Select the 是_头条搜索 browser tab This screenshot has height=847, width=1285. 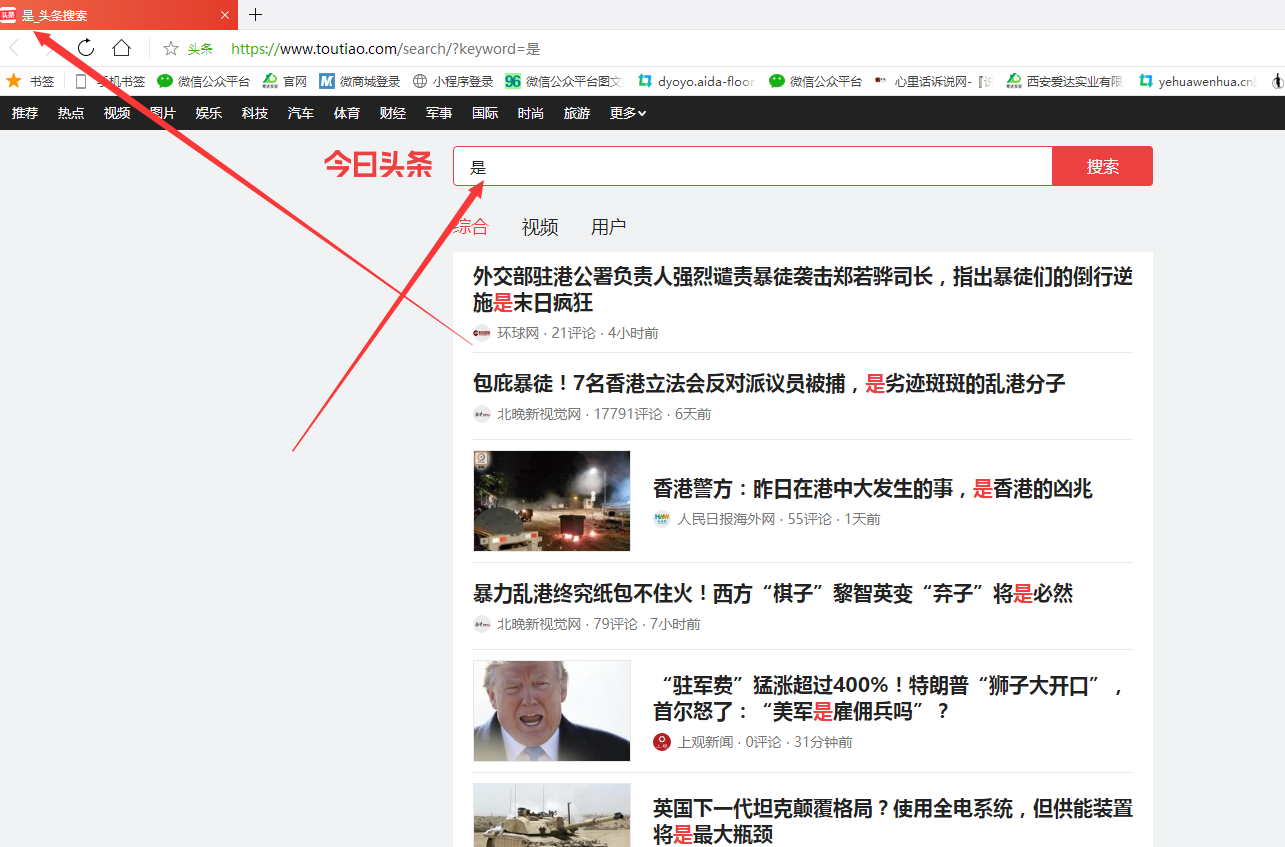coord(119,15)
